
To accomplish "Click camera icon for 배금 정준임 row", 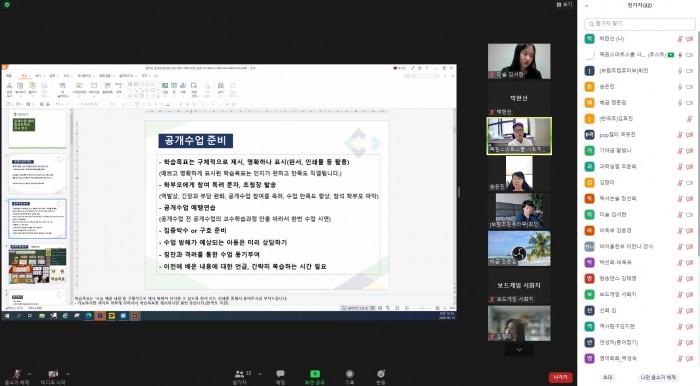I will 689,103.
